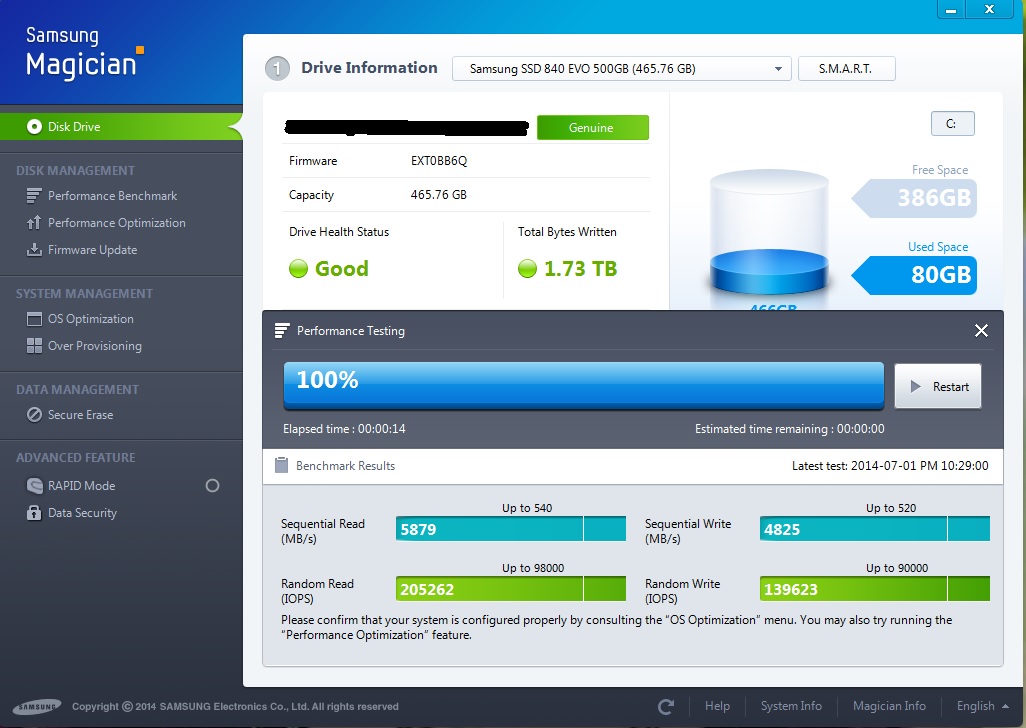Click the green Total Bytes Written indicator
This screenshot has height=728, width=1026.
coord(527,268)
